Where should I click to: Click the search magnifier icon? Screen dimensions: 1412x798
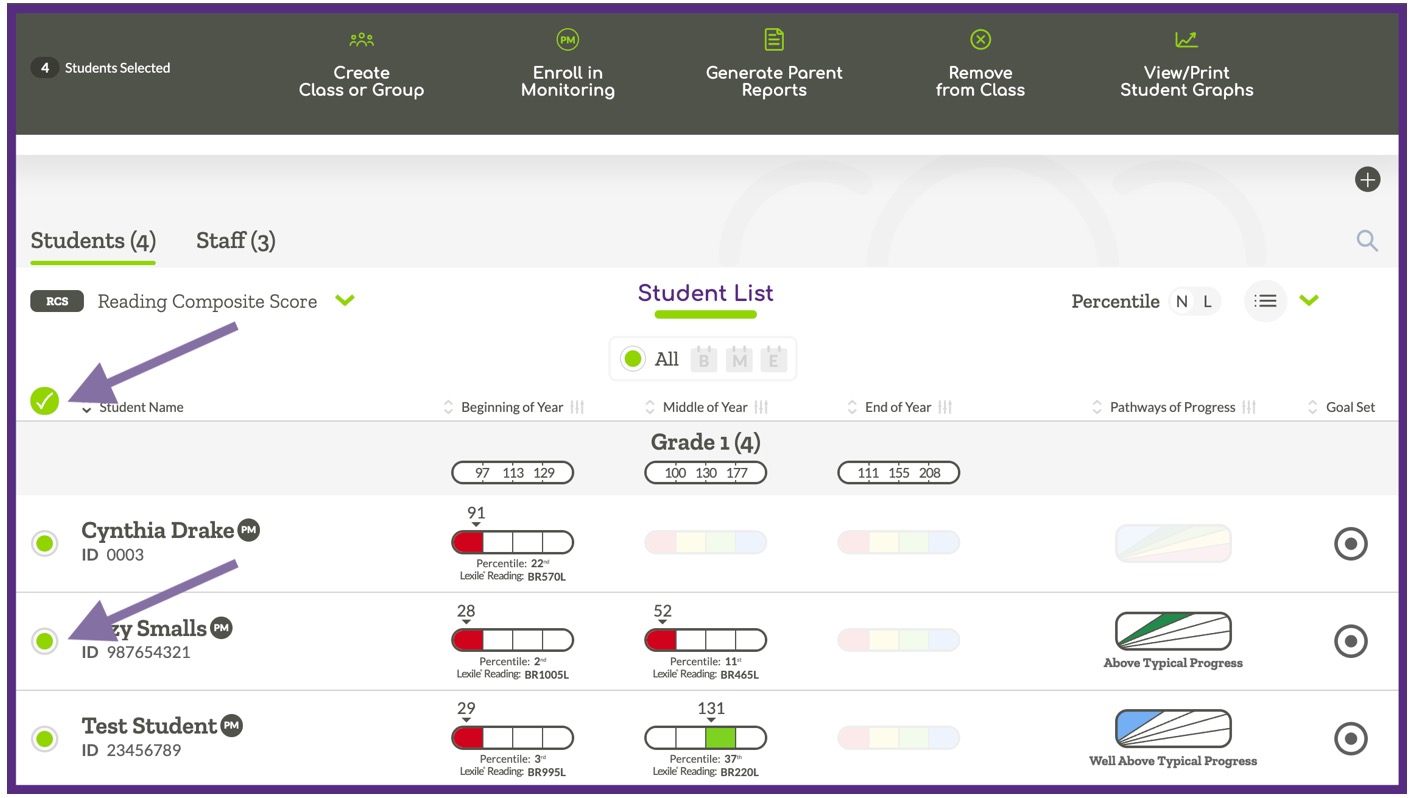pos(1366,240)
